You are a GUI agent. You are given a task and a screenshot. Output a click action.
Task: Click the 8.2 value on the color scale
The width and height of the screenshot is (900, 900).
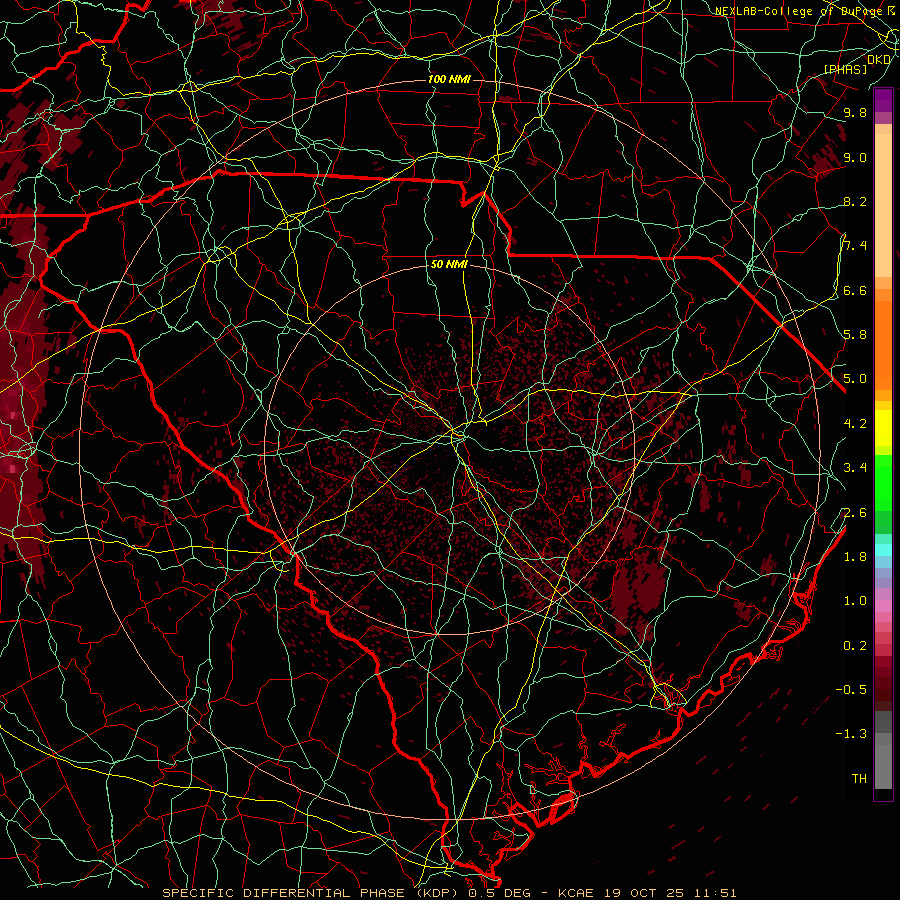(x=855, y=202)
